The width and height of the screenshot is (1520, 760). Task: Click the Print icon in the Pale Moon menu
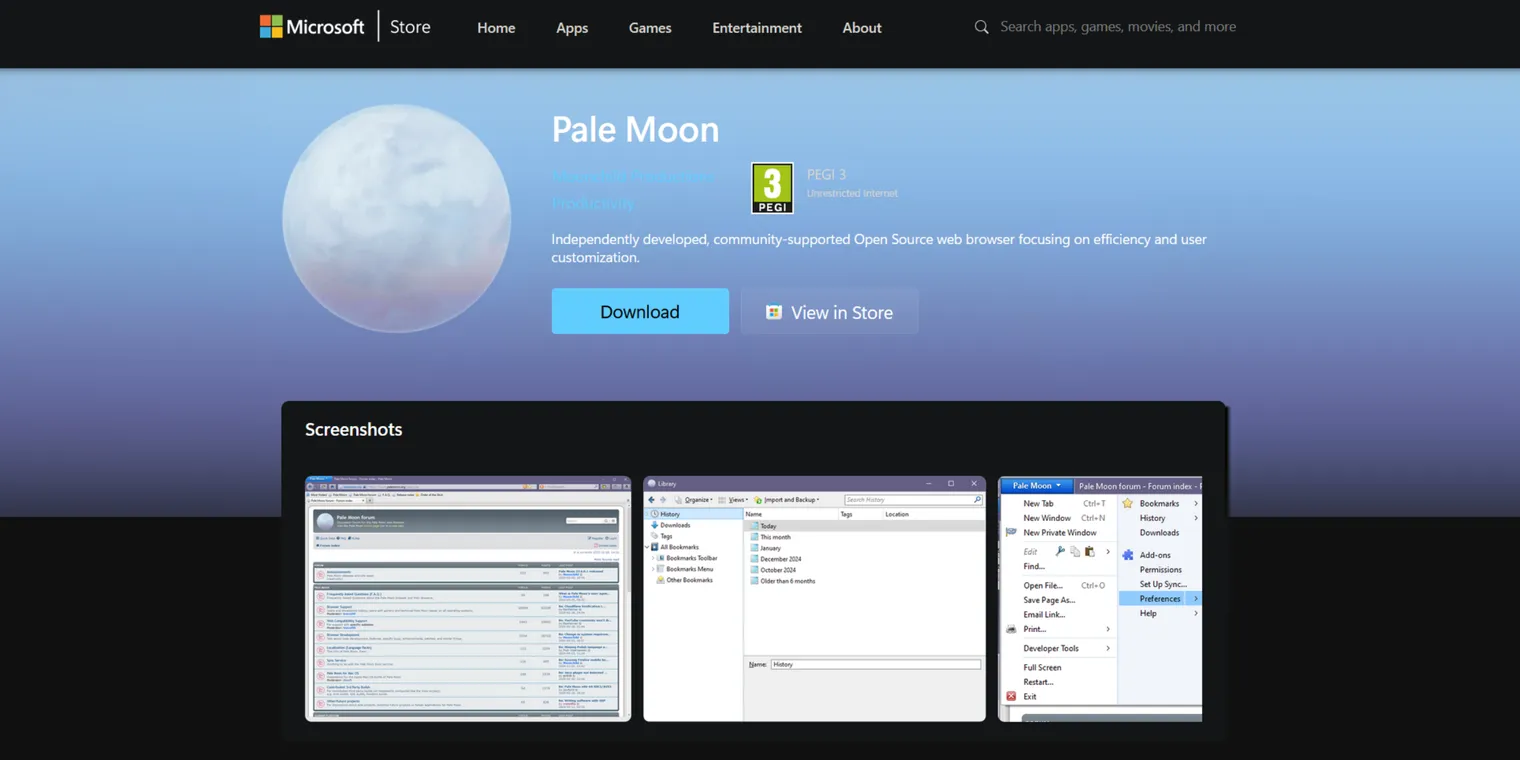[1011, 629]
